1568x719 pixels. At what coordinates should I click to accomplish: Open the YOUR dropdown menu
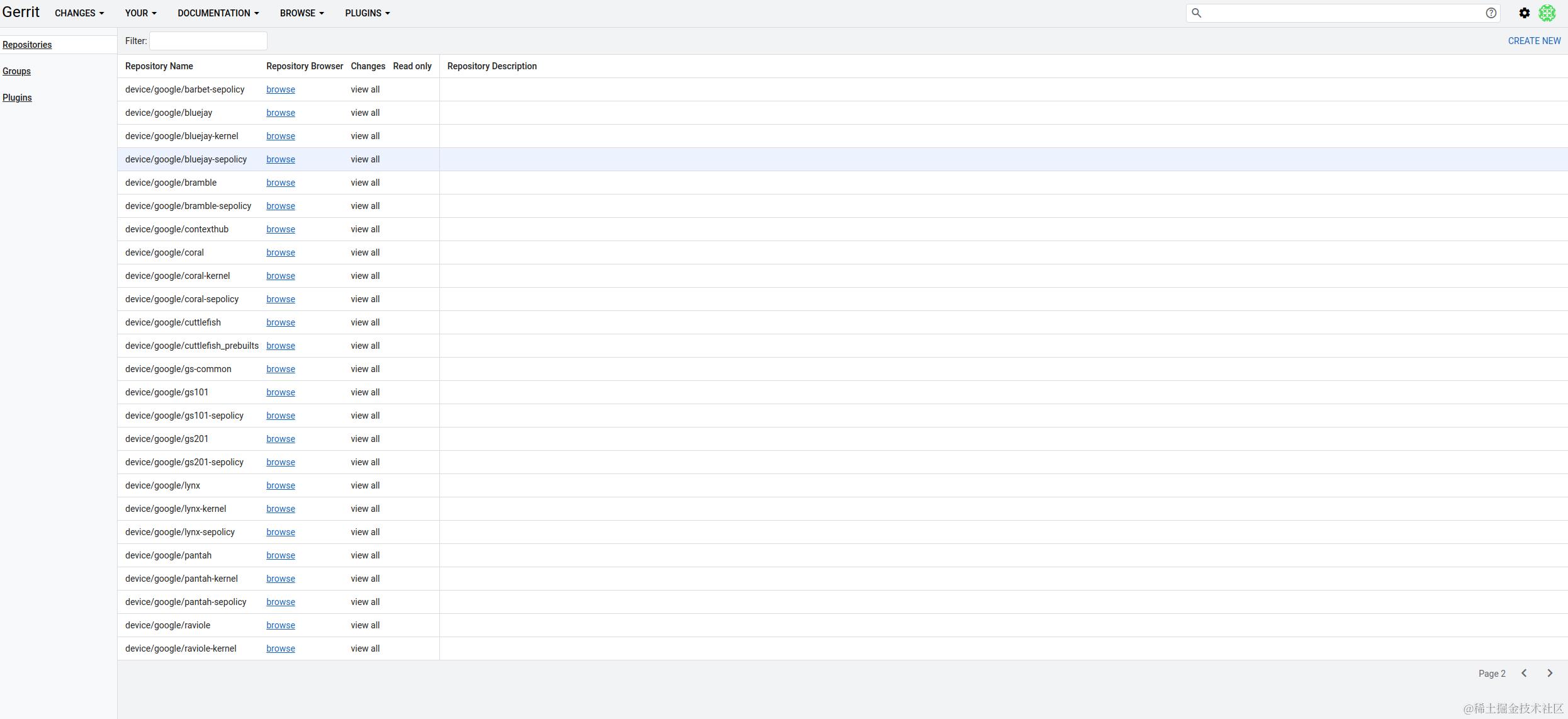(x=140, y=13)
